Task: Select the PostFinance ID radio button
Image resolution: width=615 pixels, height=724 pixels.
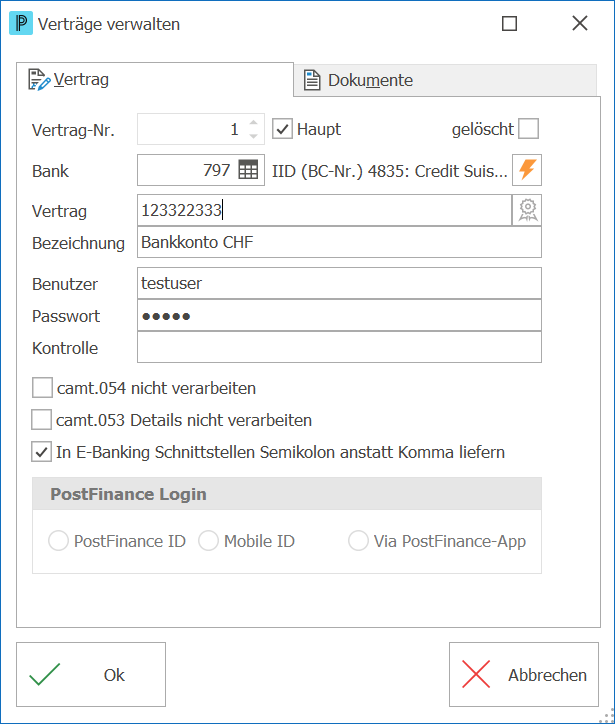Action: 59,540
